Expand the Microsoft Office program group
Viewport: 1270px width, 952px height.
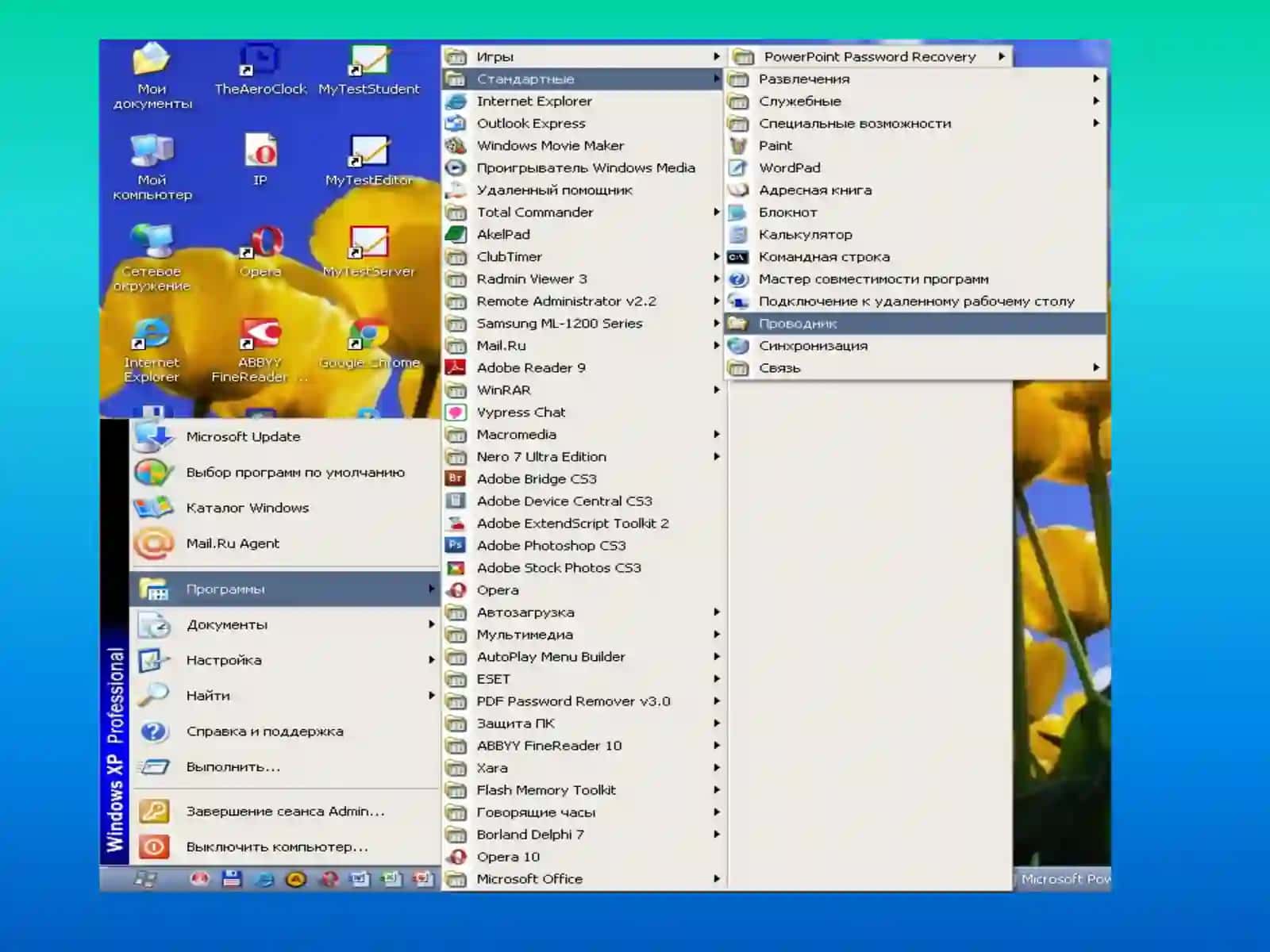(583, 879)
